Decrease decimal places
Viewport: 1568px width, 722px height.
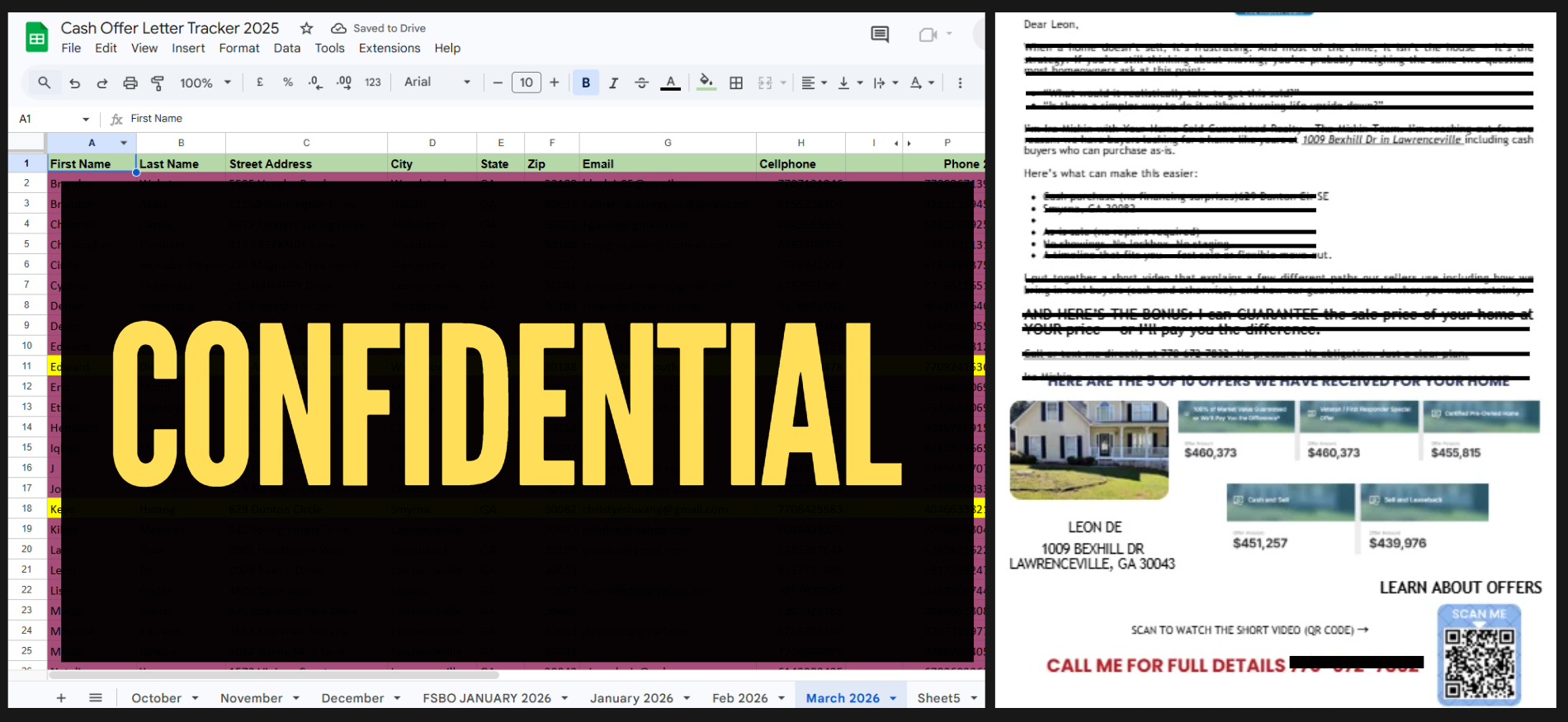pos(315,83)
